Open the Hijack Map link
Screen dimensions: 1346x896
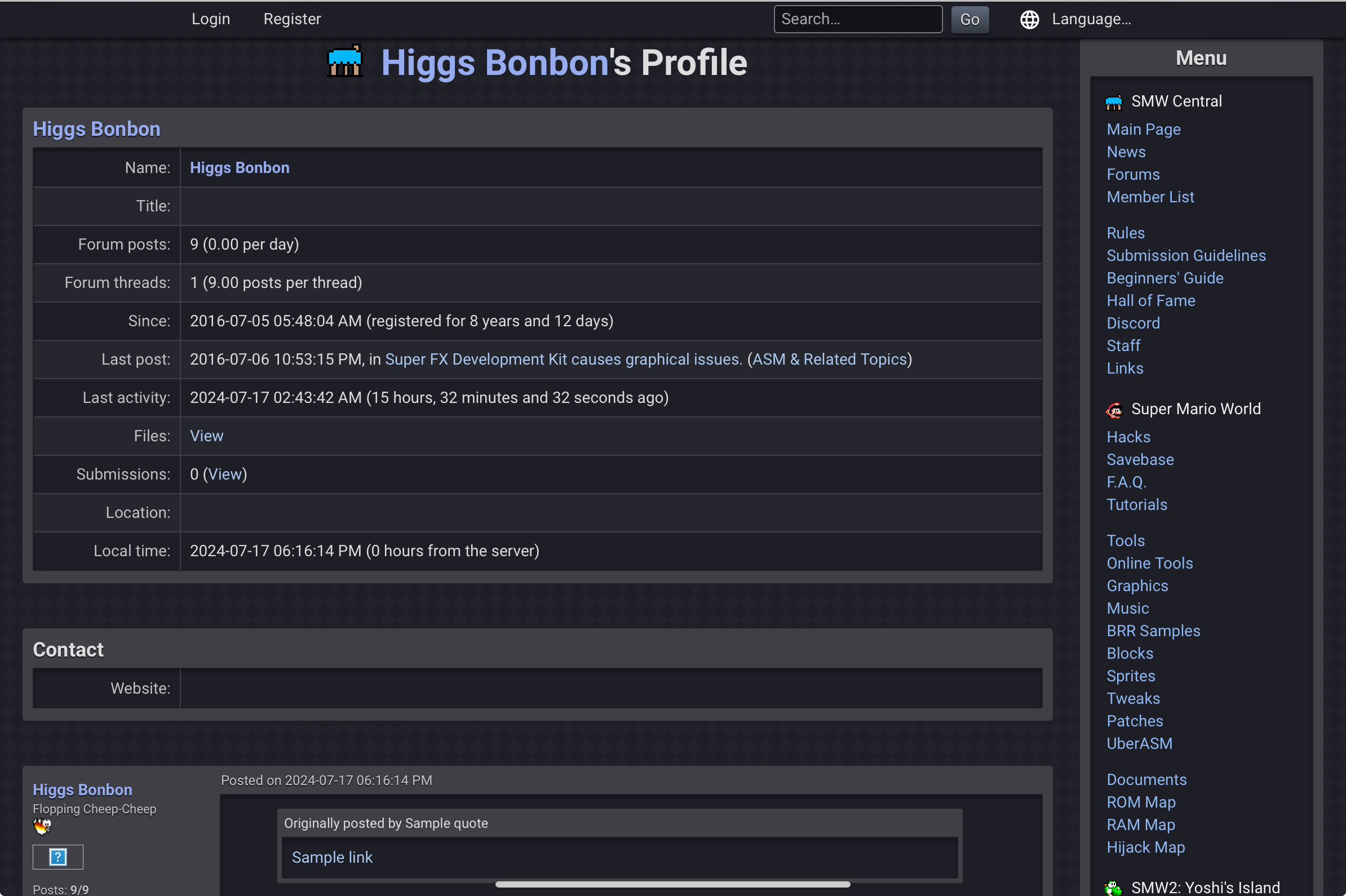pos(1145,848)
